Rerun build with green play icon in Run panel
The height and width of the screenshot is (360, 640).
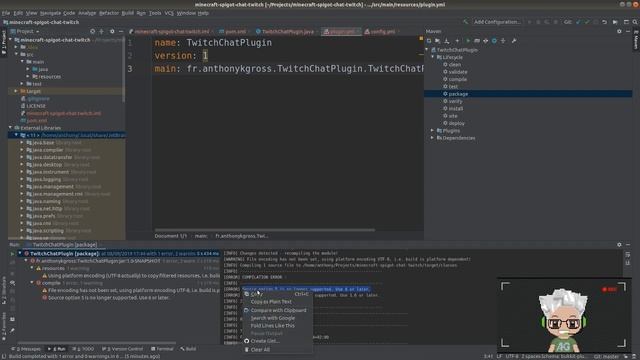[12, 254]
